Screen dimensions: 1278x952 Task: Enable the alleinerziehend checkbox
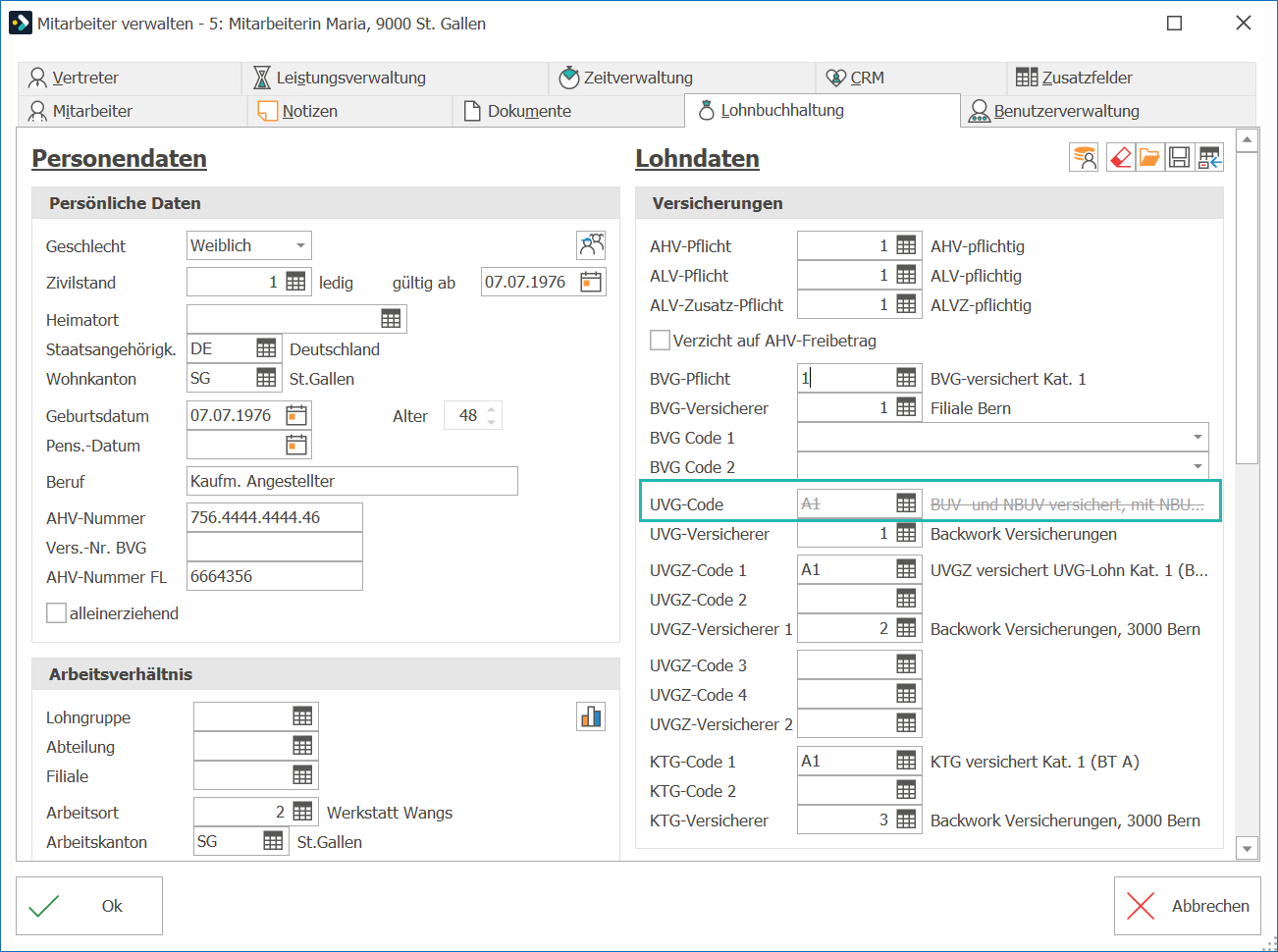coord(56,612)
